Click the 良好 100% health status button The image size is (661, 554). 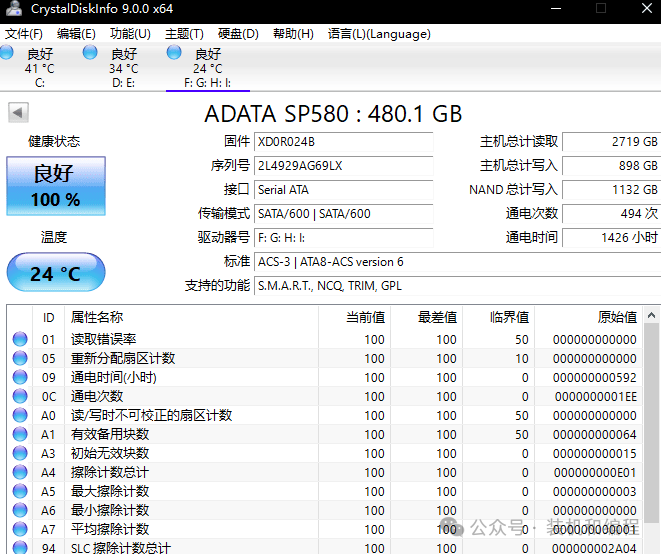tap(56, 186)
